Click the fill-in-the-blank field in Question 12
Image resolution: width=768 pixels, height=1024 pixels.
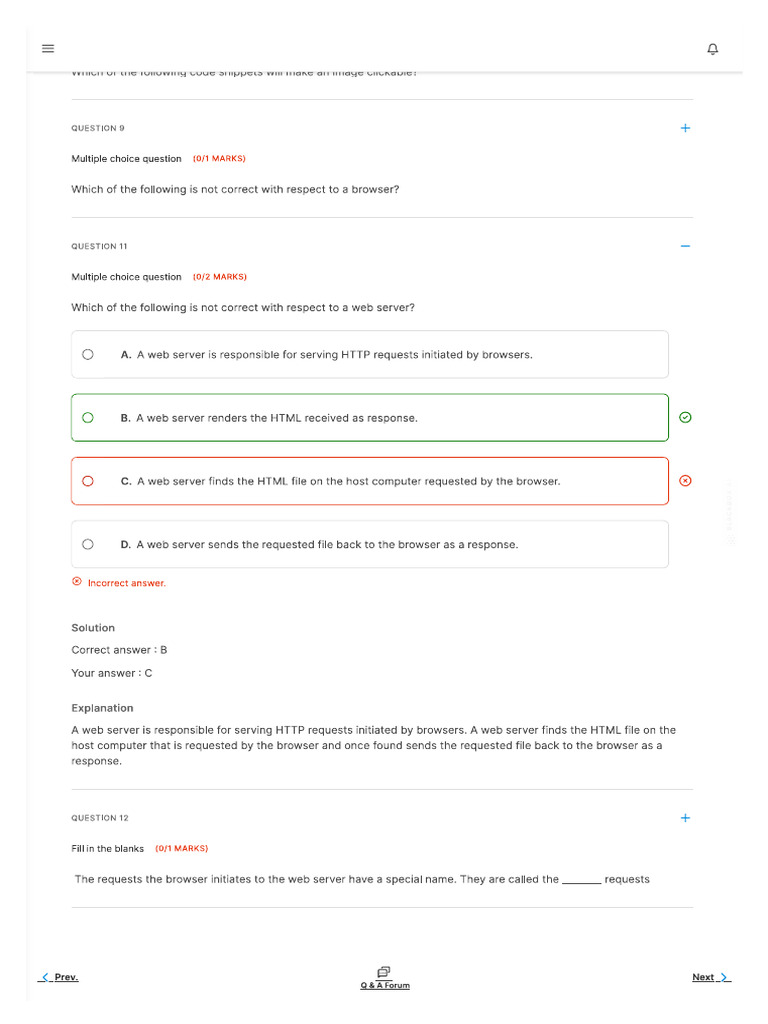[581, 880]
